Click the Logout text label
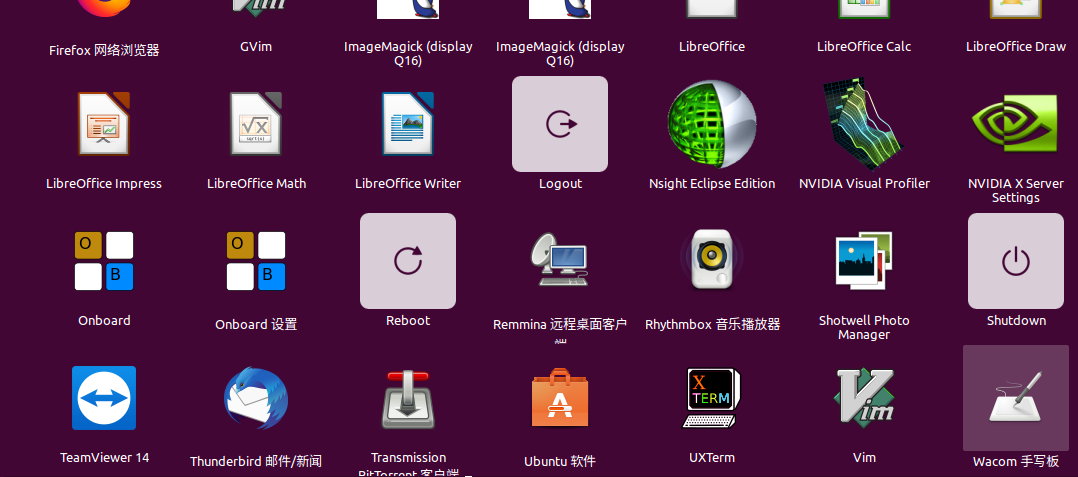1078x477 pixels. tap(560, 184)
